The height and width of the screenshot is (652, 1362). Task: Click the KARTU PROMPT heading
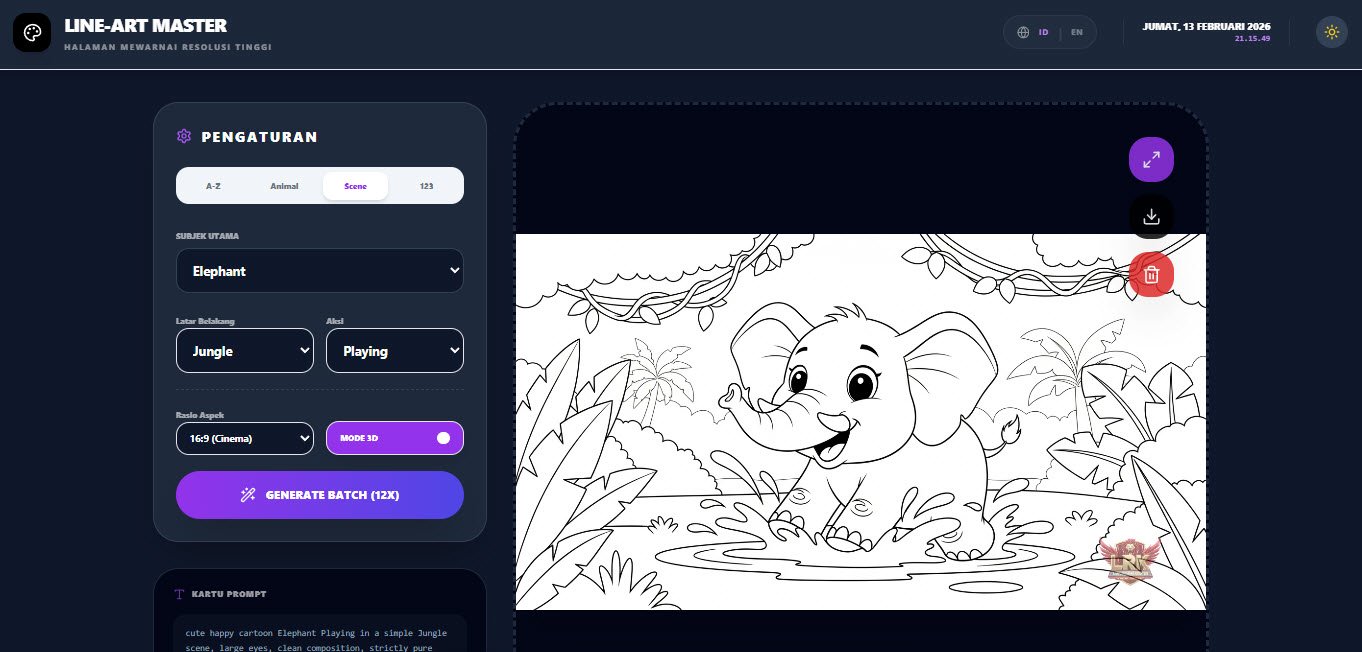click(x=229, y=594)
